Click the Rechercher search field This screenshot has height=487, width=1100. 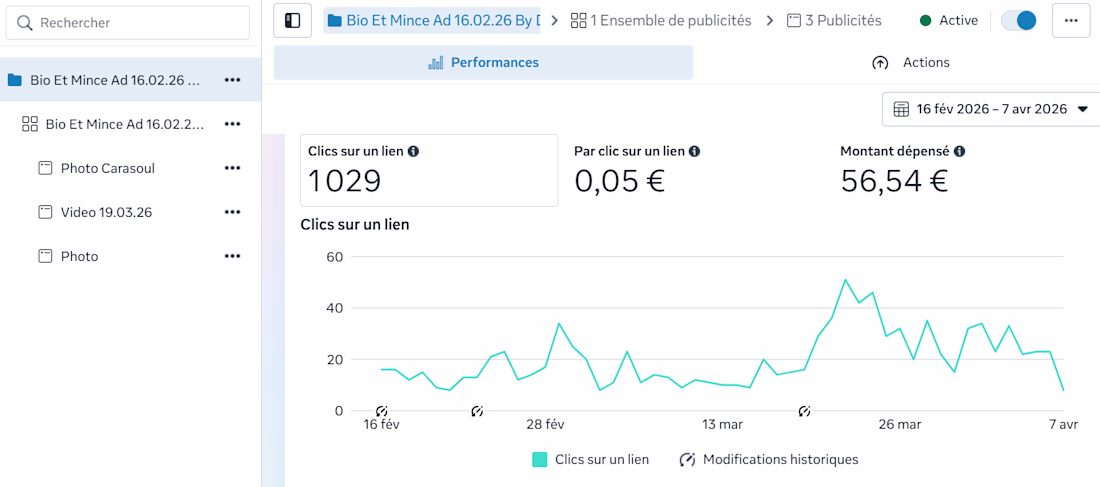(128, 23)
